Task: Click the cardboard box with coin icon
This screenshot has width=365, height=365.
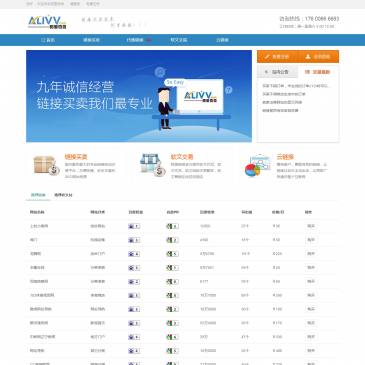Action: tap(46, 165)
